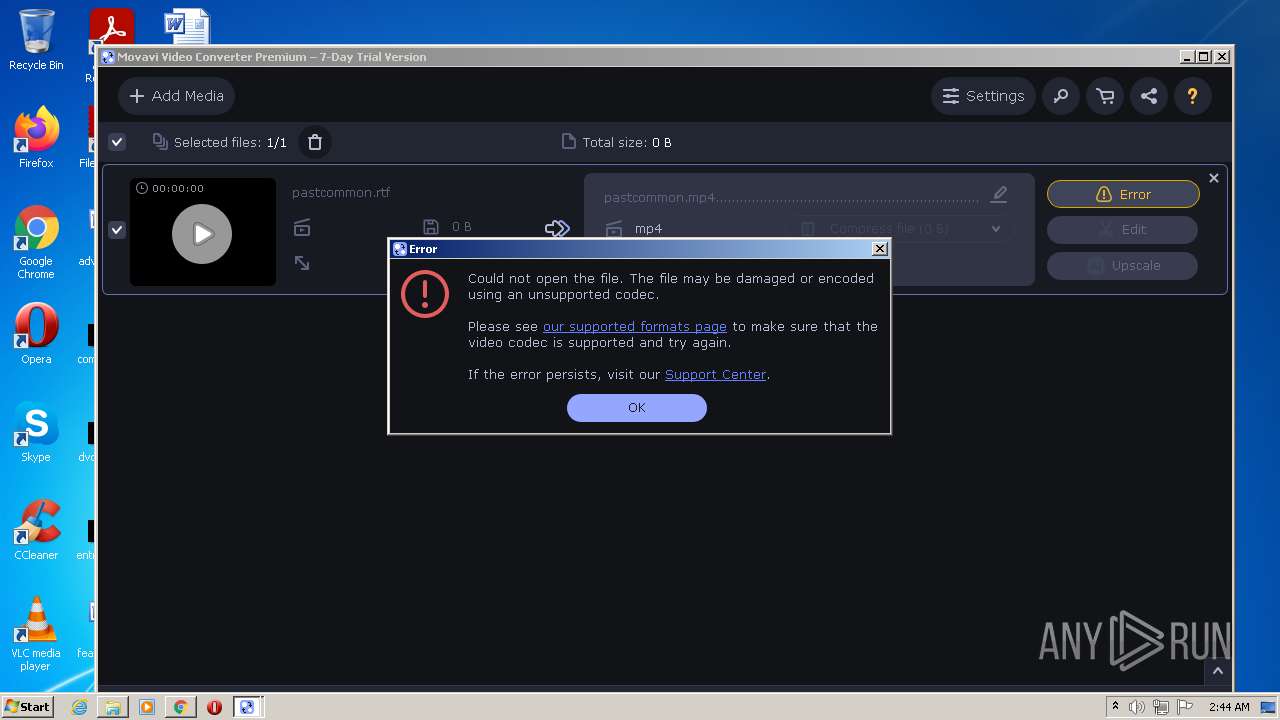The image size is (1280, 720).
Task: Click the Edit button for pastcommon
Action: tap(1122, 229)
